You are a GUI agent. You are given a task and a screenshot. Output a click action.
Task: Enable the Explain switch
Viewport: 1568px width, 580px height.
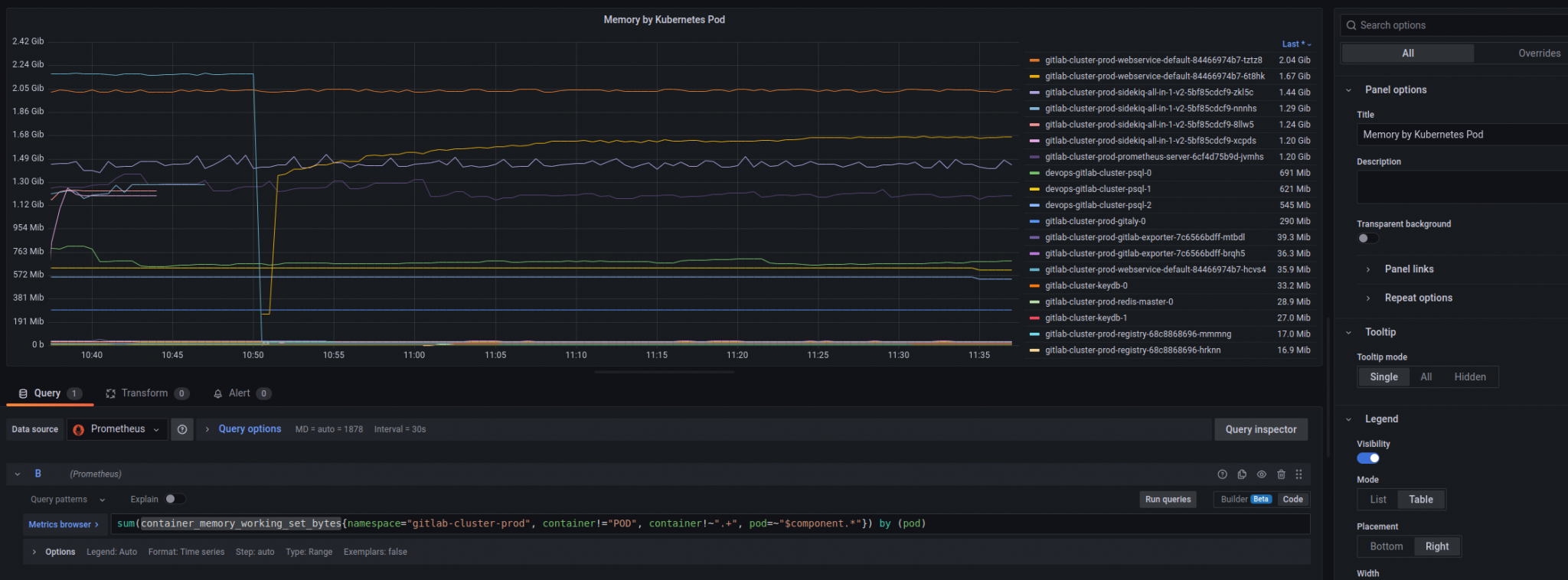[175, 500]
